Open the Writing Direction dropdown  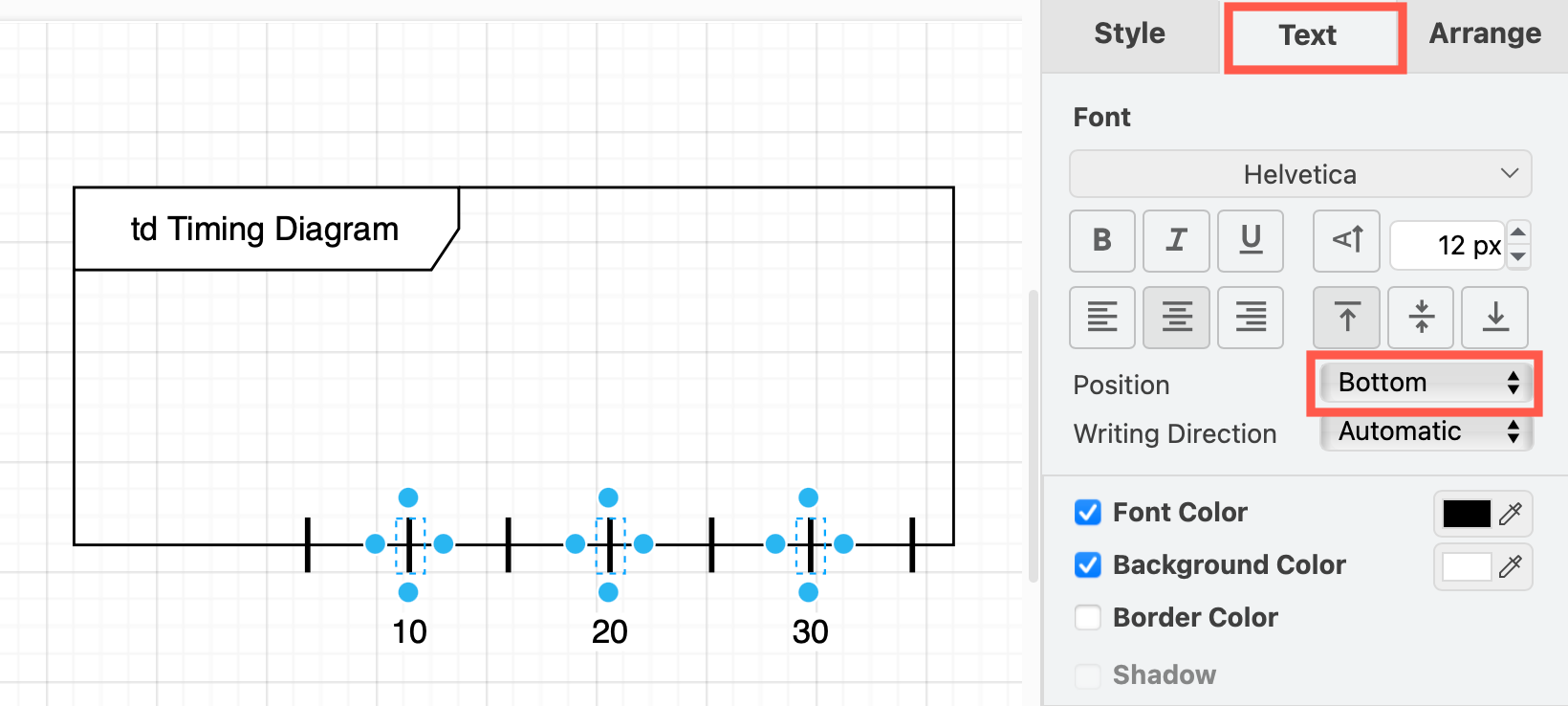[1425, 431]
